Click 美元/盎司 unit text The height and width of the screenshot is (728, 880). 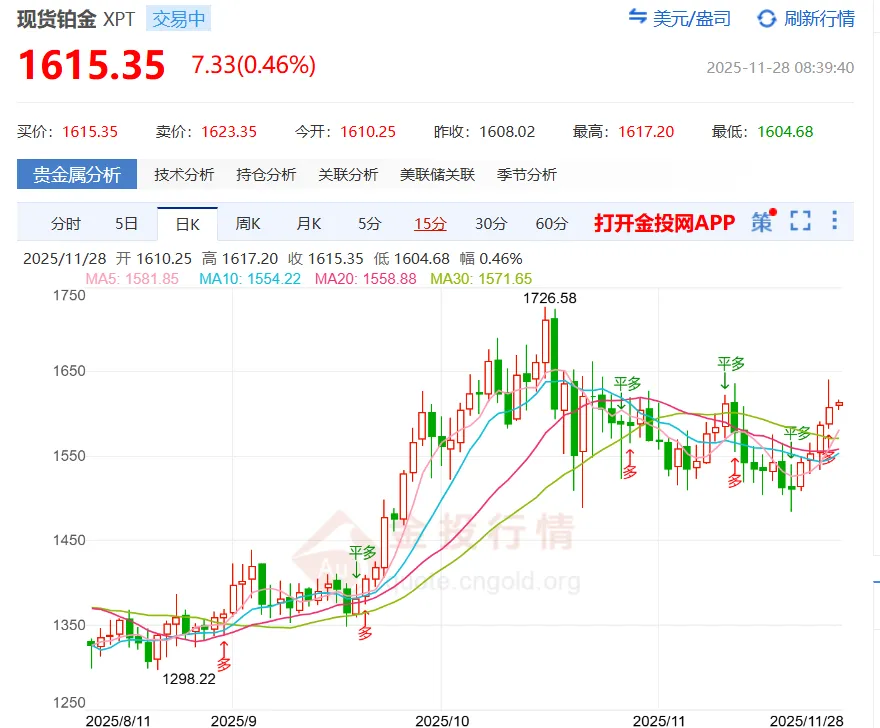tap(691, 19)
